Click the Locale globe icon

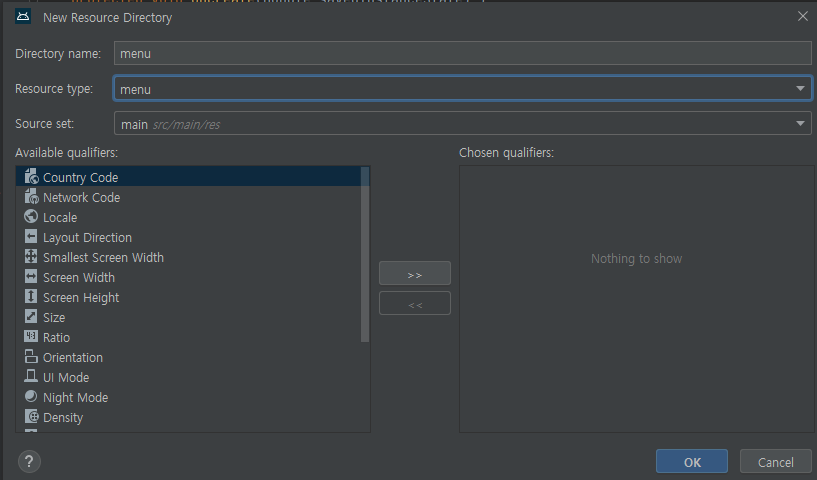click(x=31, y=216)
